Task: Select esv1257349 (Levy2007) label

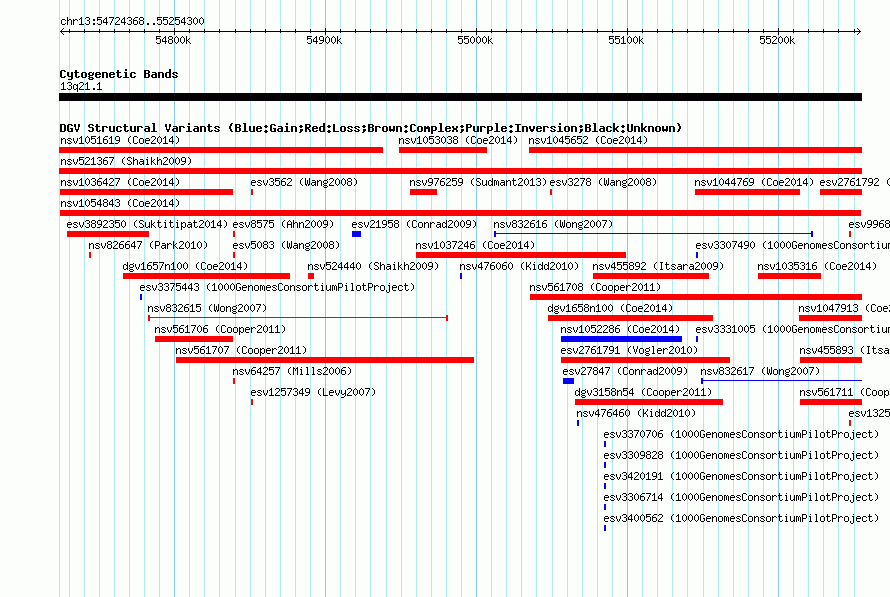Action: point(313,392)
